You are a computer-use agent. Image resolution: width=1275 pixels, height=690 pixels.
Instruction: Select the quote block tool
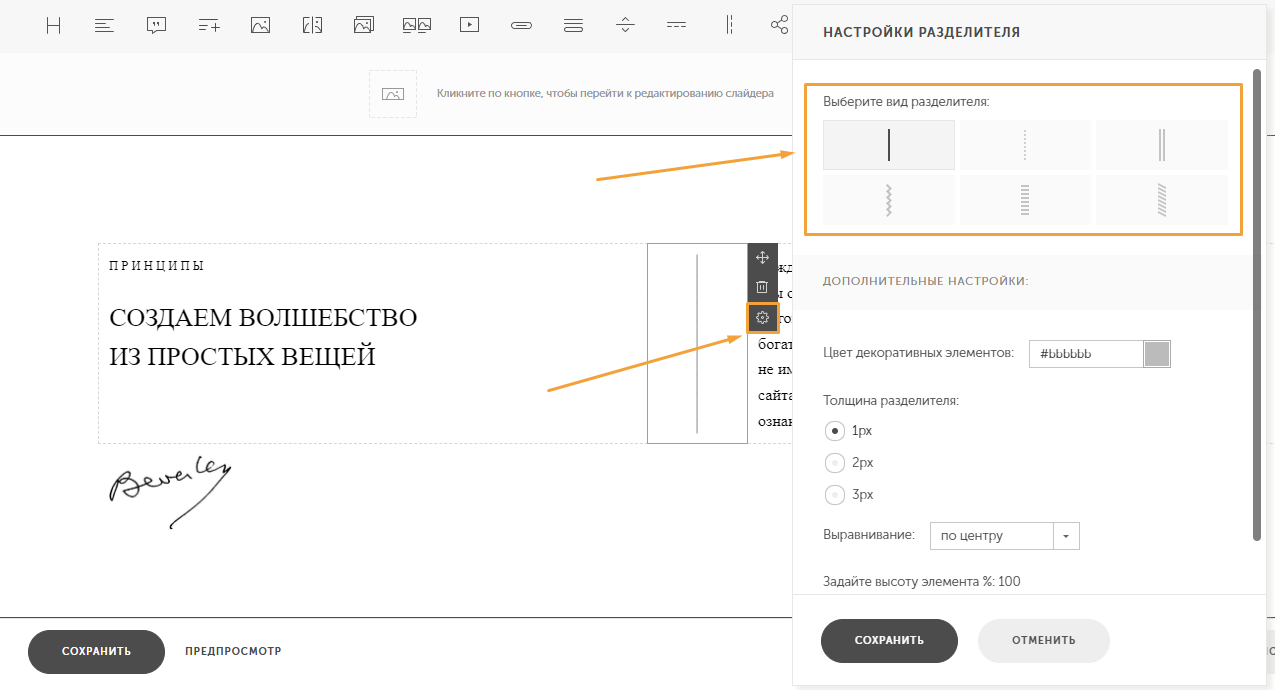click(x=156, y=26)
